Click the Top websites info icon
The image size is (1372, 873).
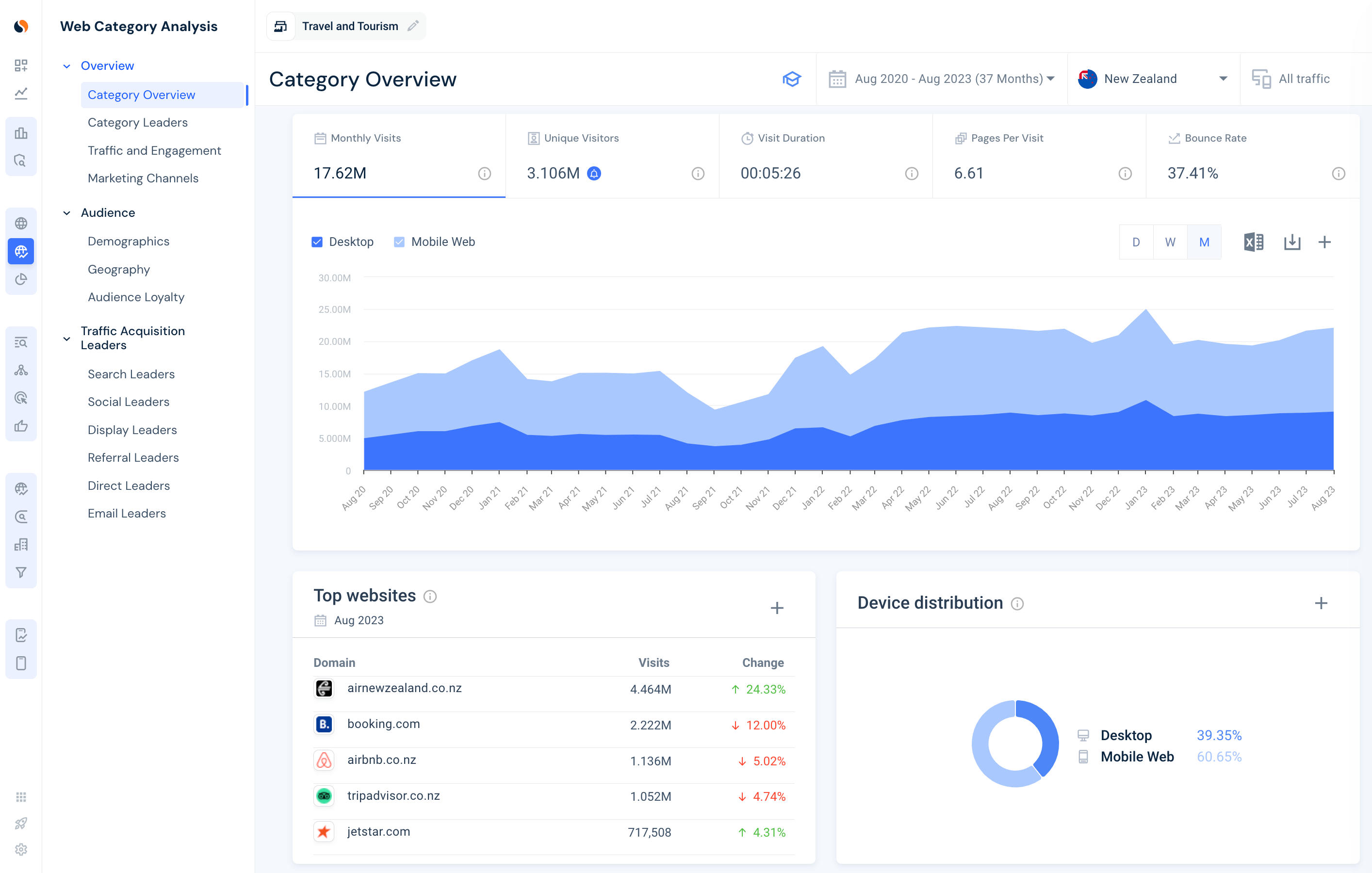click(430, 596)
